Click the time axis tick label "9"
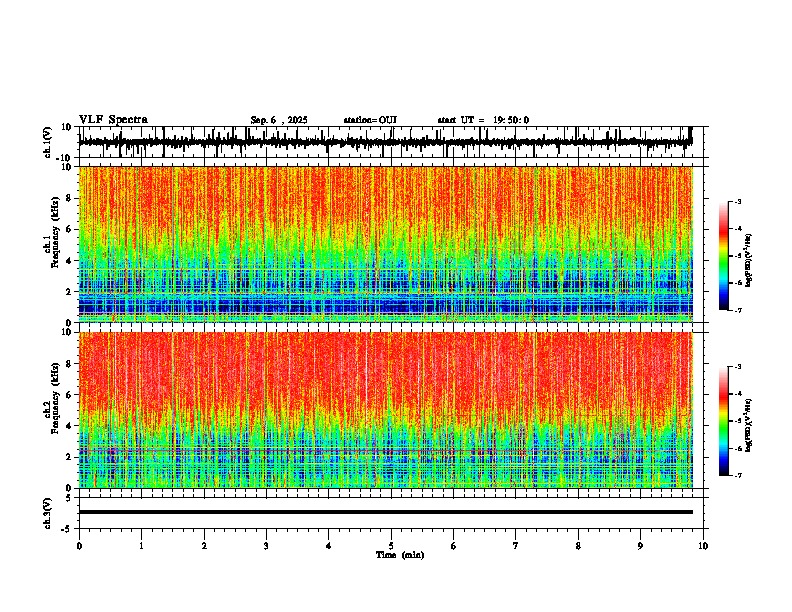 pos(640,546)
